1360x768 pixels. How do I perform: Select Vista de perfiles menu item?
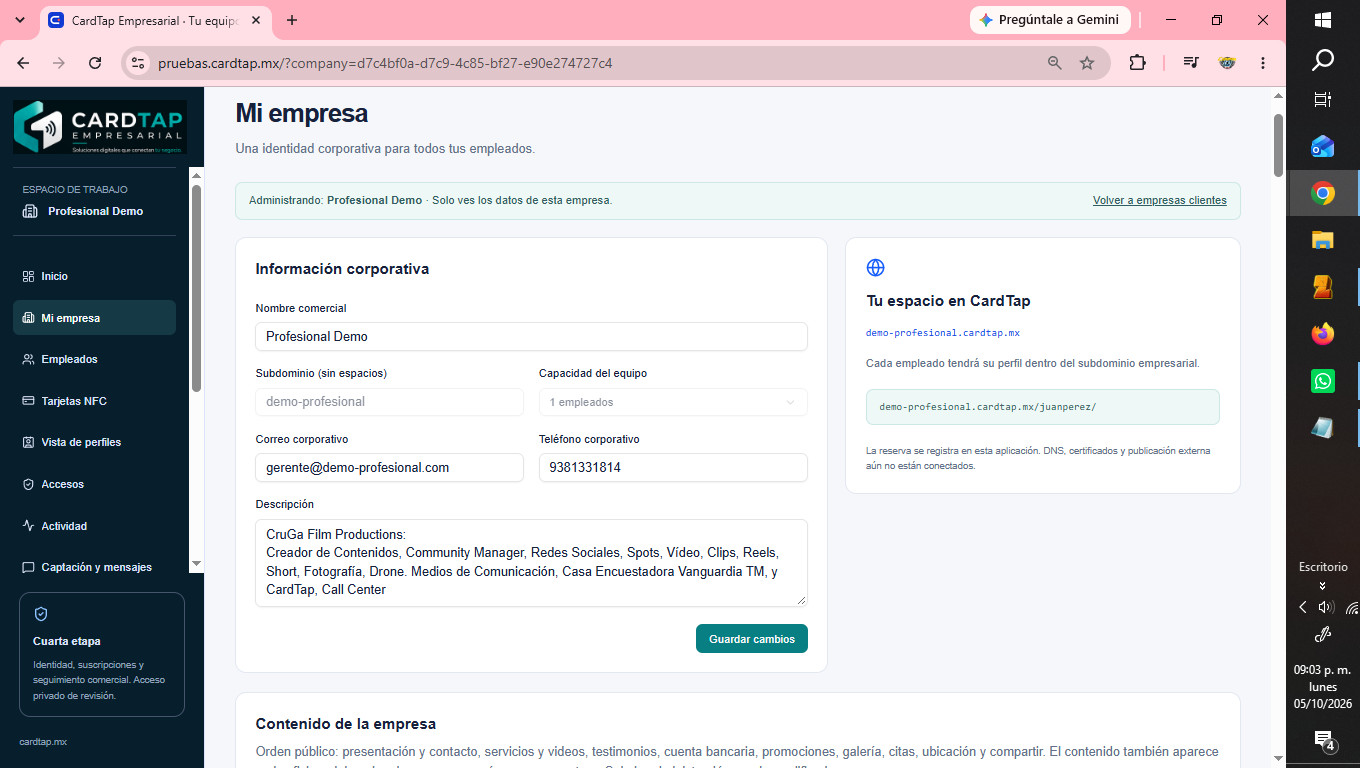(95, 442)
